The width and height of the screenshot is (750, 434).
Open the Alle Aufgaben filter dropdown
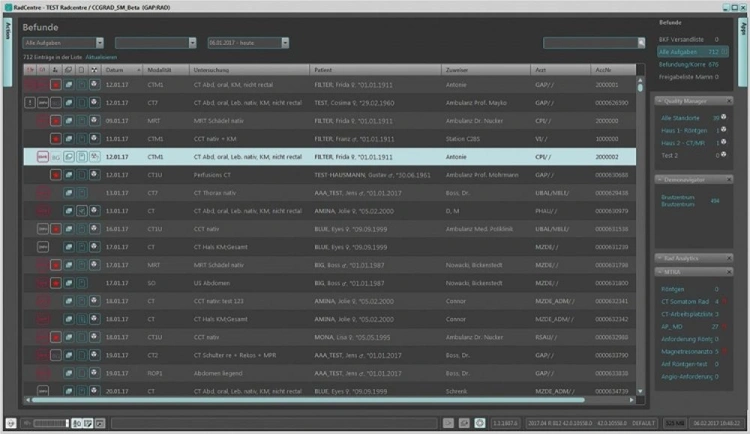64,43
